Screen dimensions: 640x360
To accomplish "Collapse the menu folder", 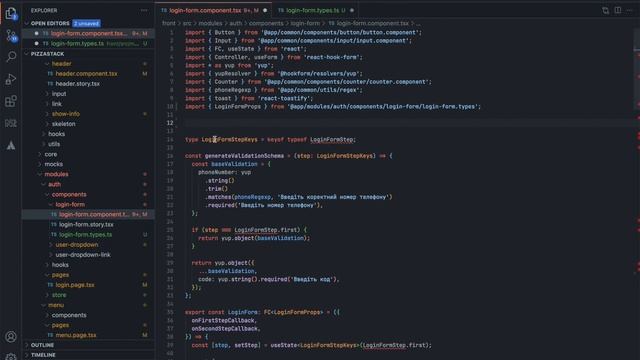I will click(56, 305).
